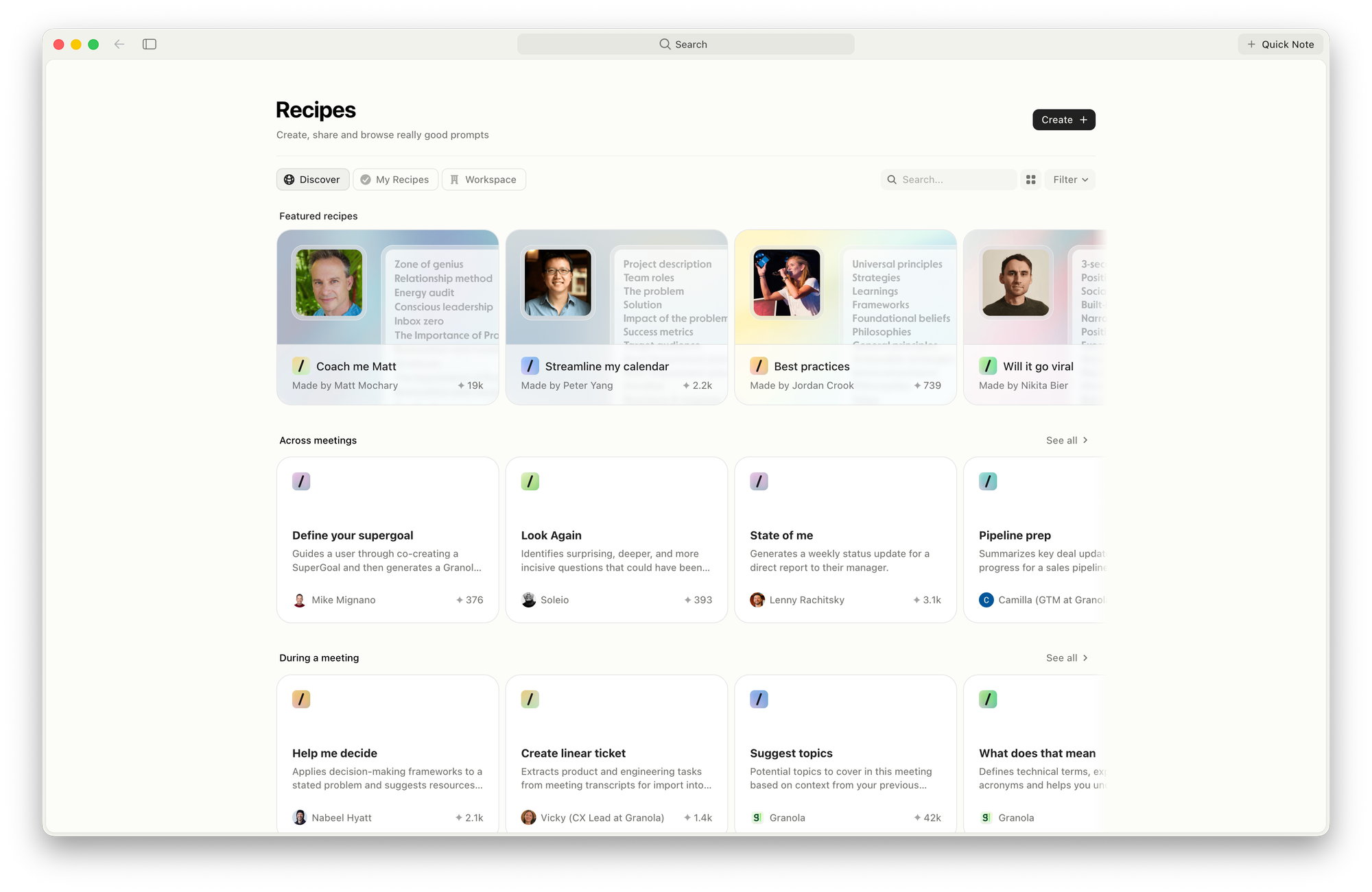Switch to grid view layout icon

[x=1030, y=180]
